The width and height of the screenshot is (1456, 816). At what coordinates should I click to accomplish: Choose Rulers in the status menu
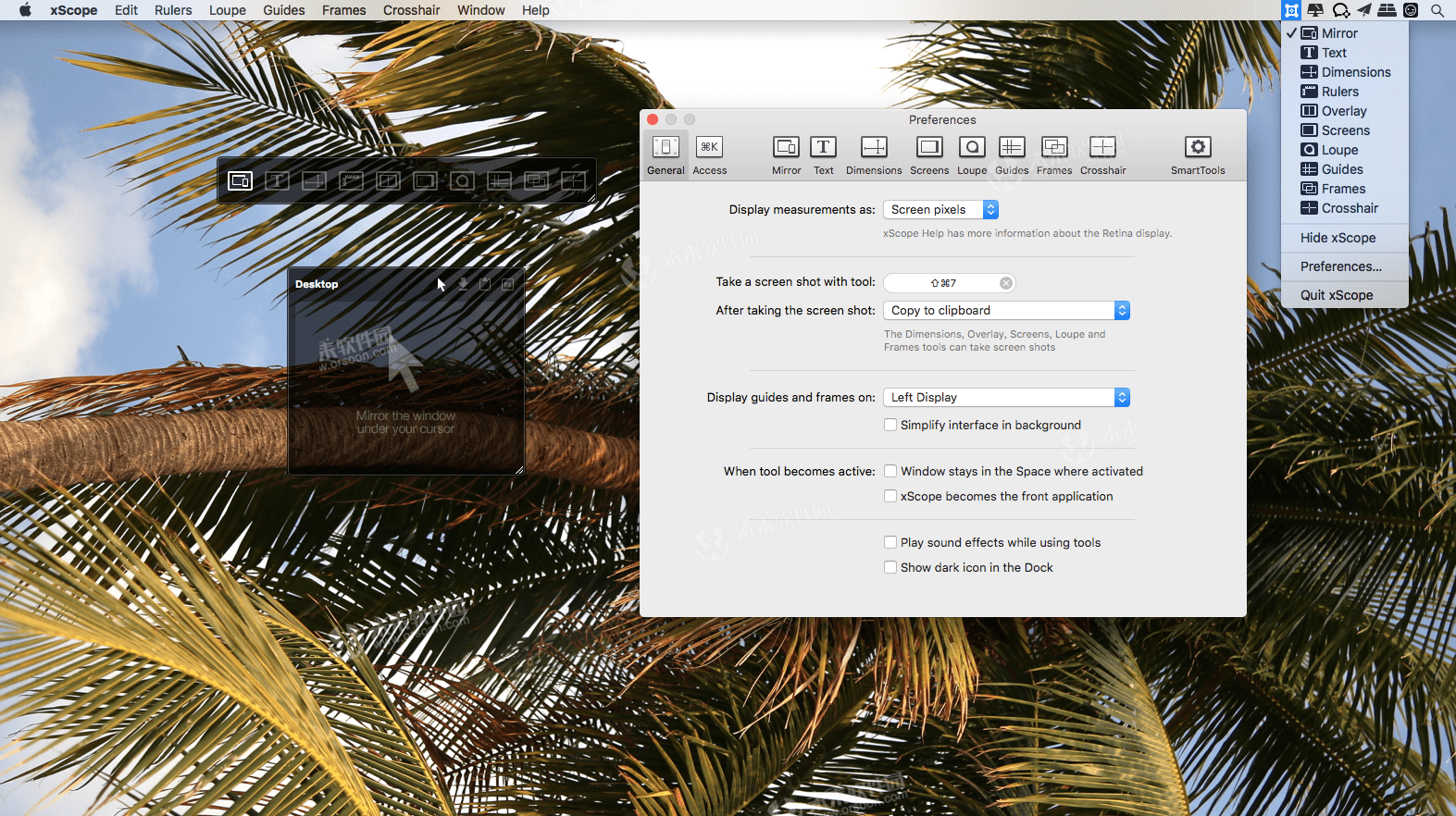tap(1345, 92)
